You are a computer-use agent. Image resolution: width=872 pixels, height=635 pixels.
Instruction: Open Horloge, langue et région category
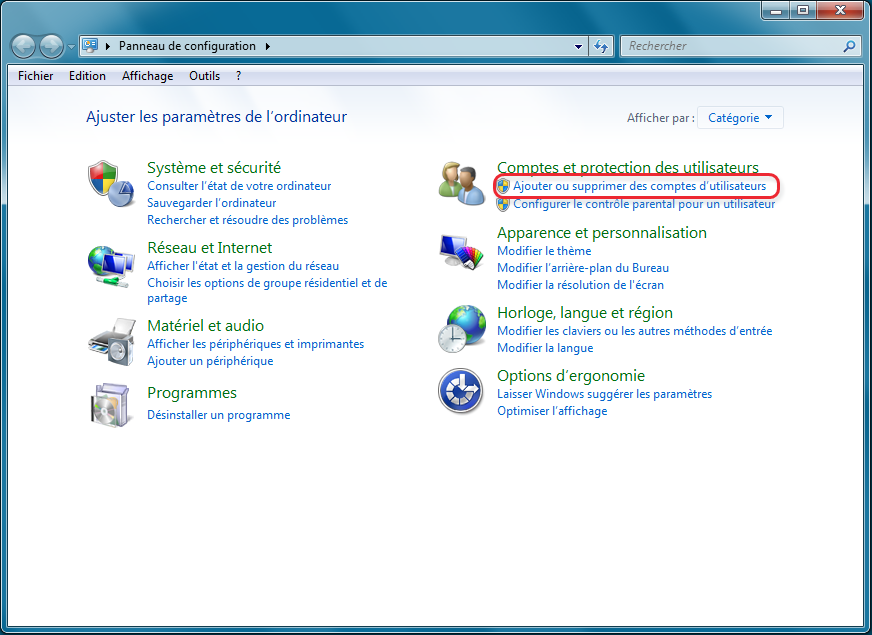pos(585,312)
